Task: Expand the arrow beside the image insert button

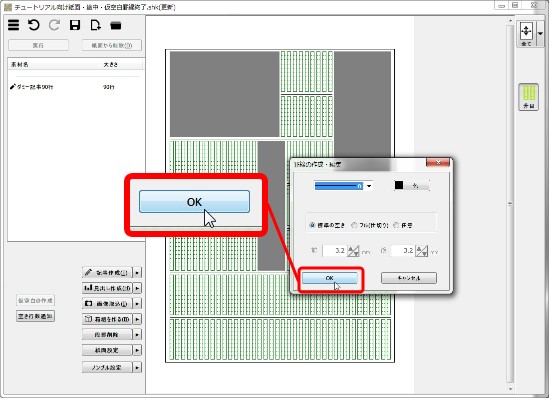Action: click(x=137, y=303)
